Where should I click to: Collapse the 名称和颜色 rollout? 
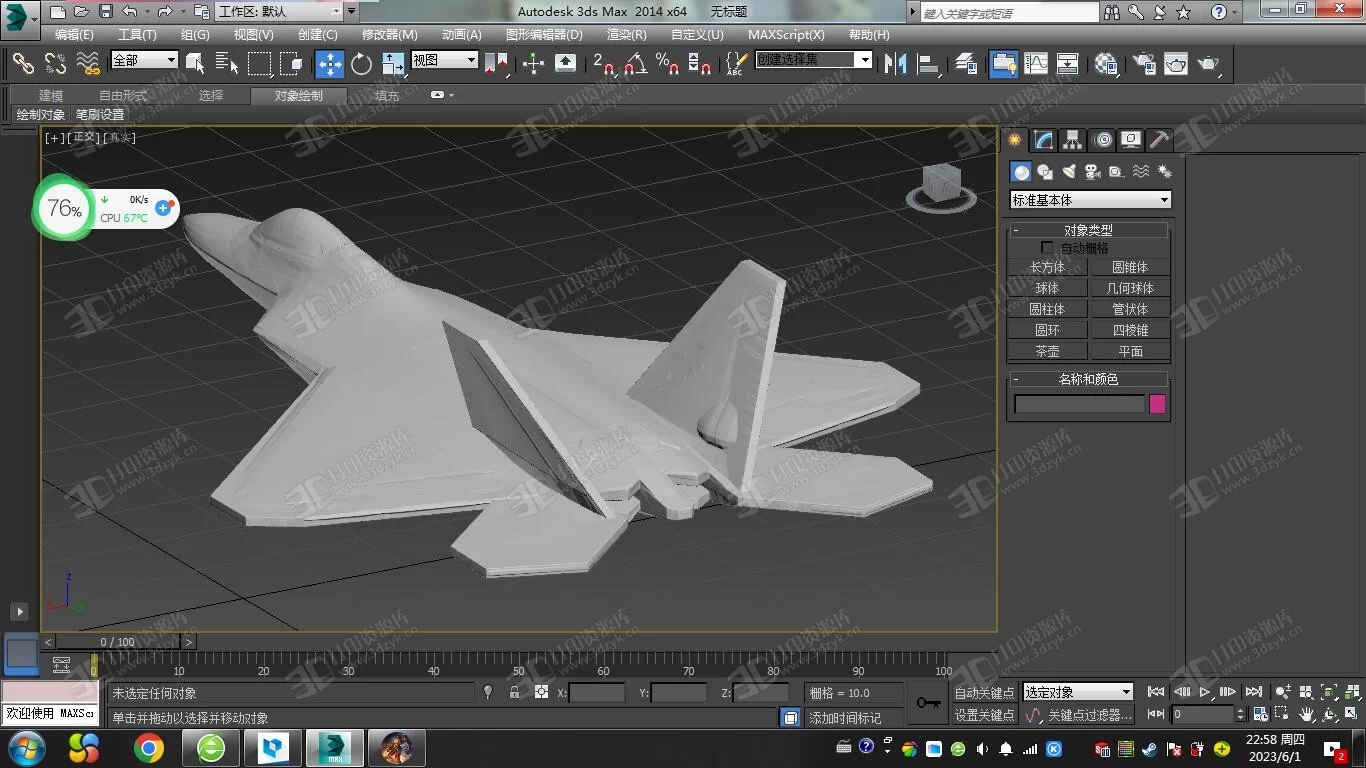(x=1088, y=379)
